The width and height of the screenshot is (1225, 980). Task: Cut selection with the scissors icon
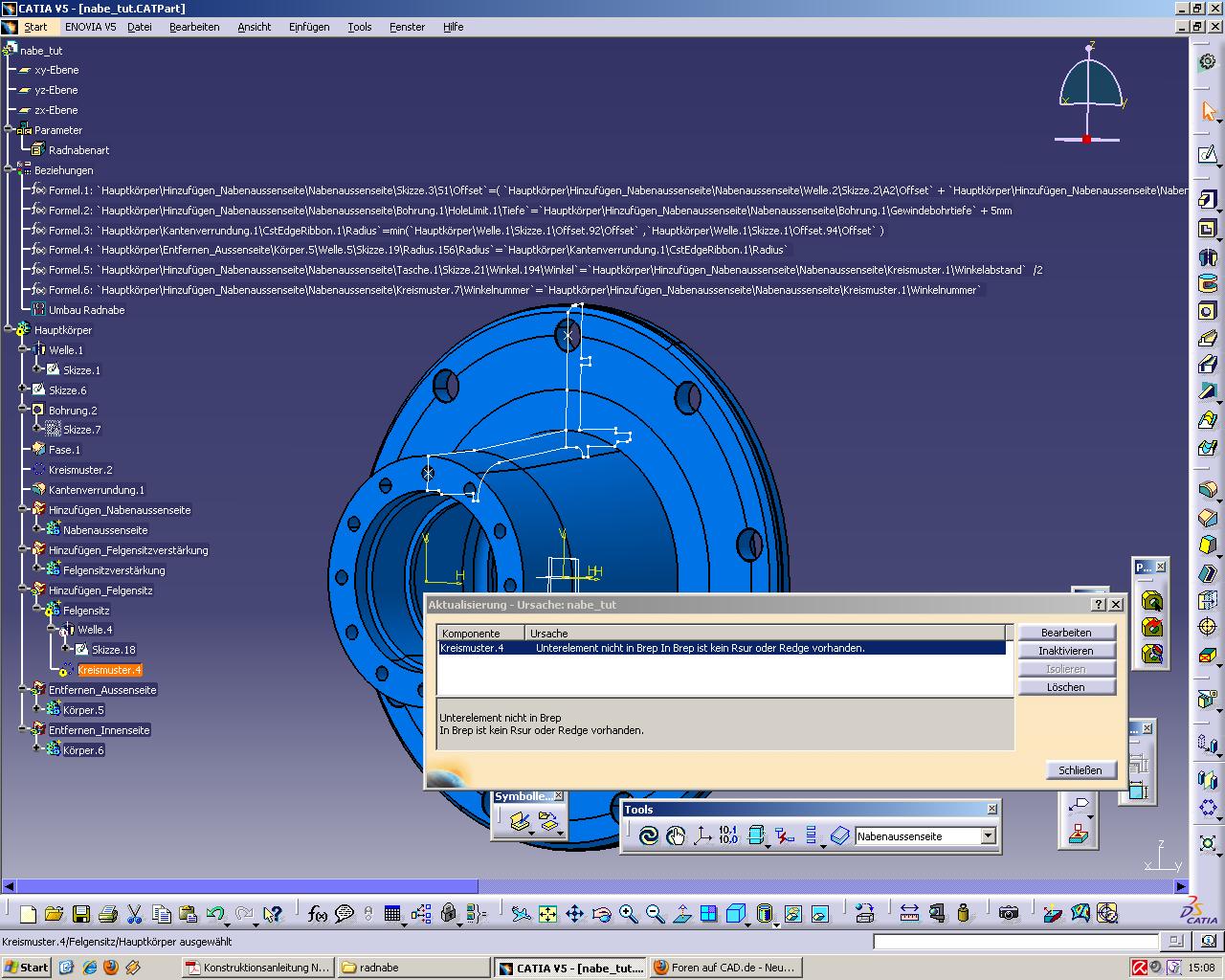(x=135, y=914)
